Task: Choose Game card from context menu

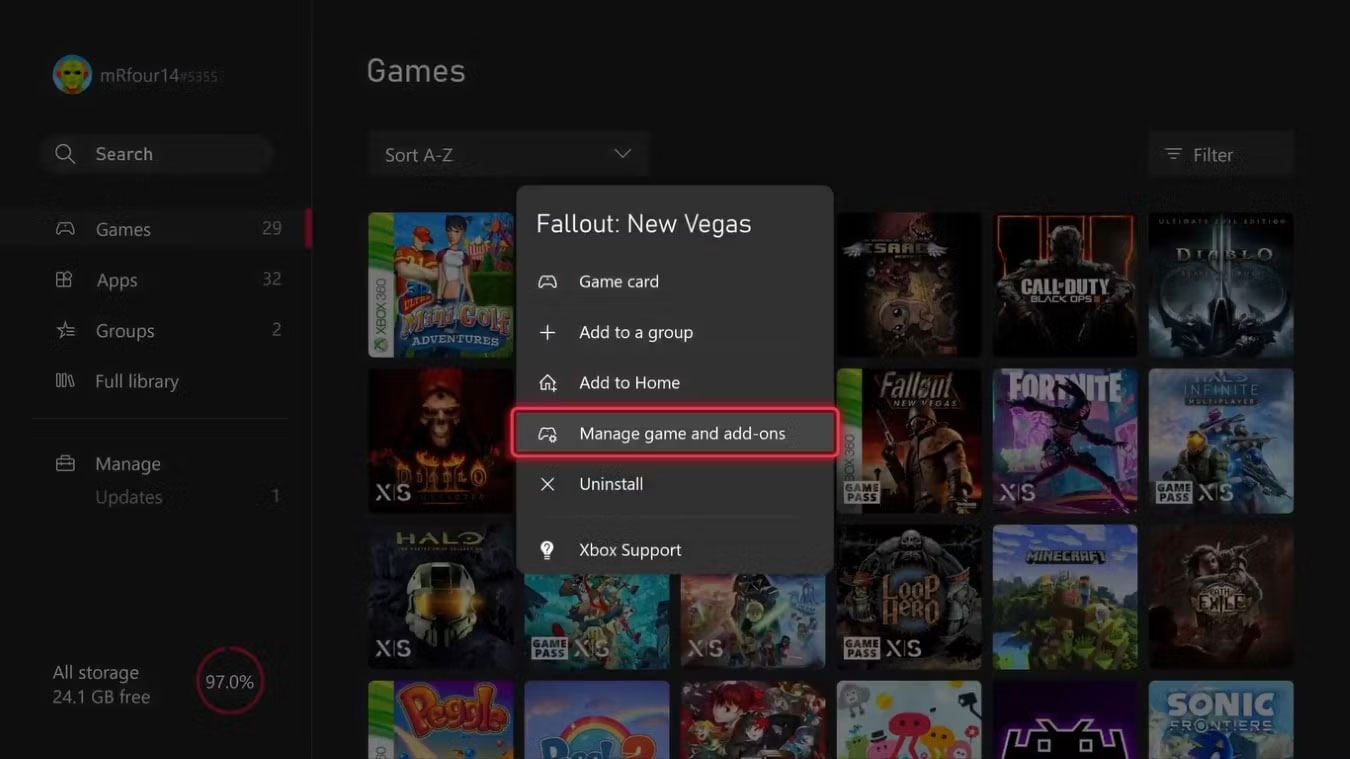Action: click(675, 282)
